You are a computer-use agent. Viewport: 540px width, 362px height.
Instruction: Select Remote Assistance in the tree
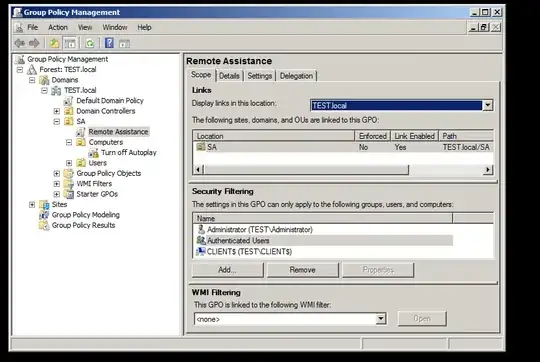(x=118, y=132)
